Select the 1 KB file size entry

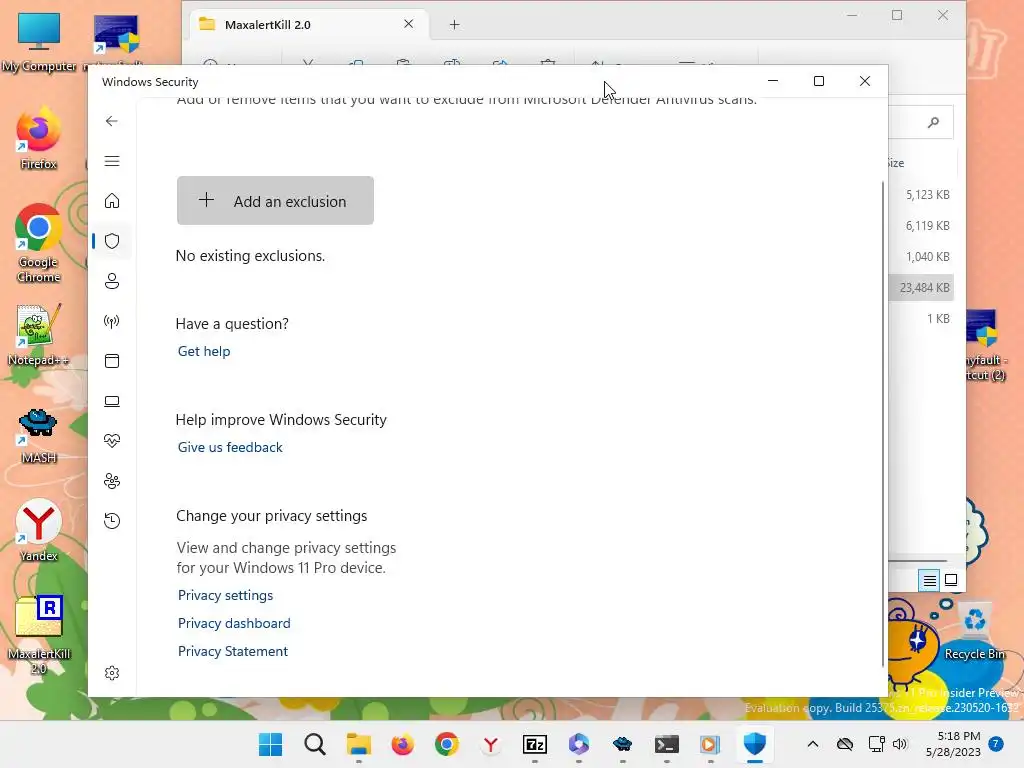938,319
